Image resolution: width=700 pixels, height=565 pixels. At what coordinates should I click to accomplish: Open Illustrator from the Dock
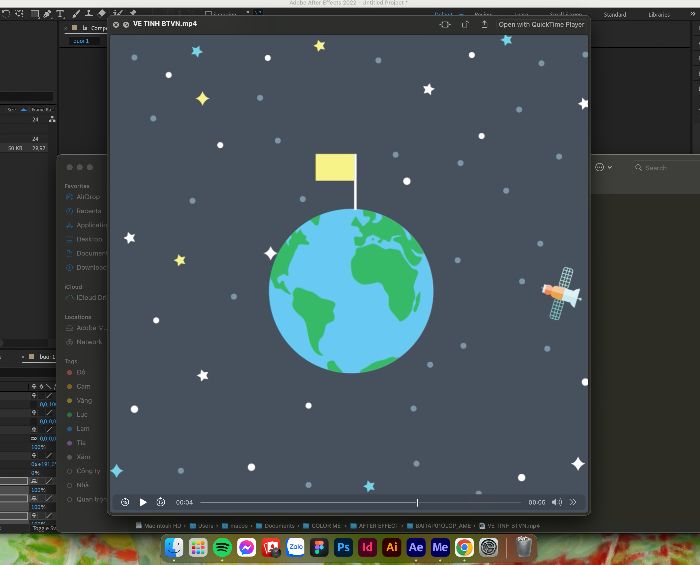coord(392,547)
